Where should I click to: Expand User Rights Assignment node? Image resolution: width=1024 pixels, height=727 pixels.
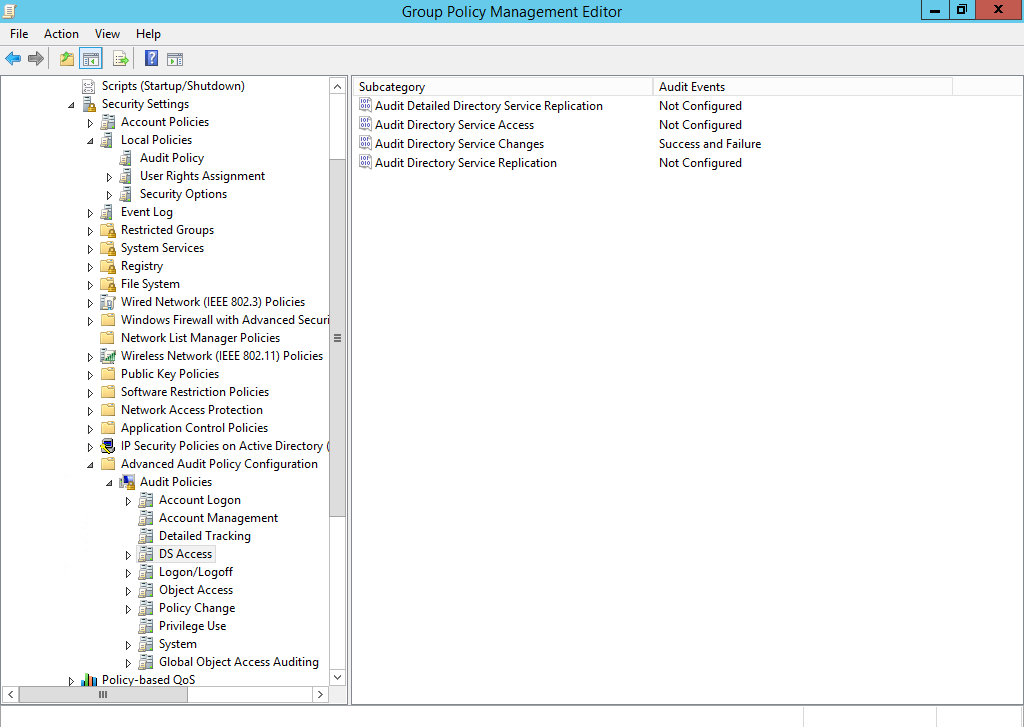(109, 177)
